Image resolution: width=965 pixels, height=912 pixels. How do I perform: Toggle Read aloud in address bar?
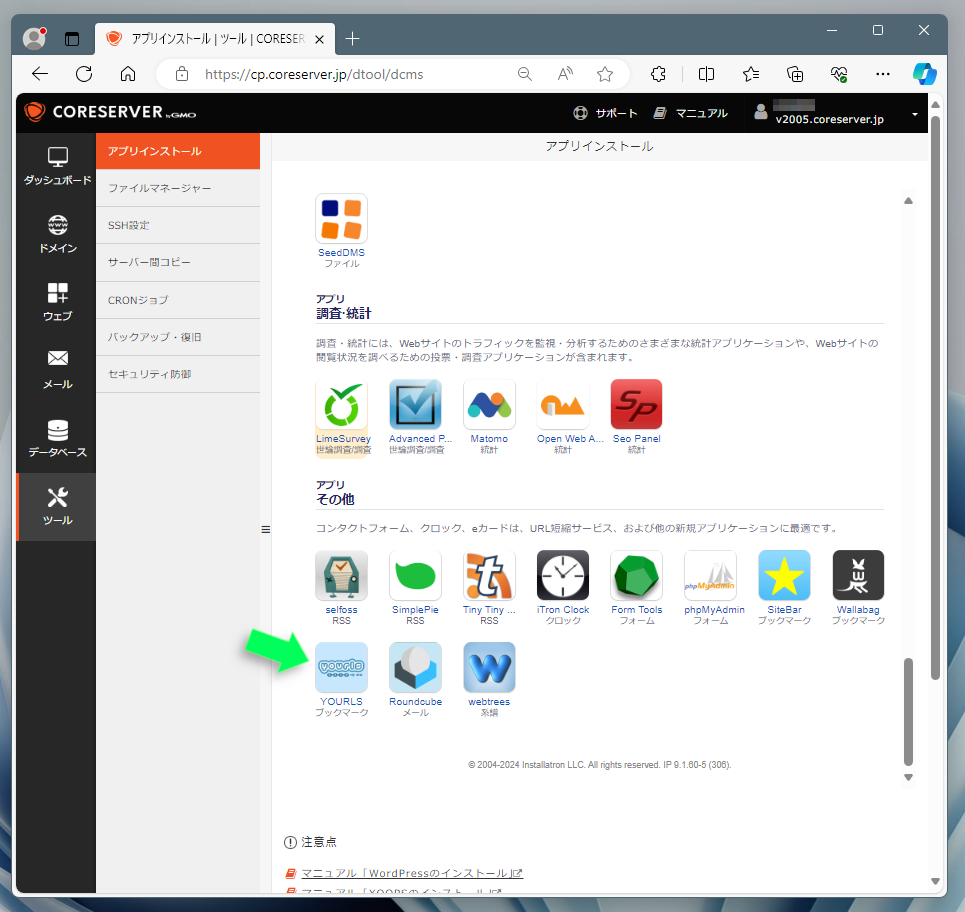point(565,74)
